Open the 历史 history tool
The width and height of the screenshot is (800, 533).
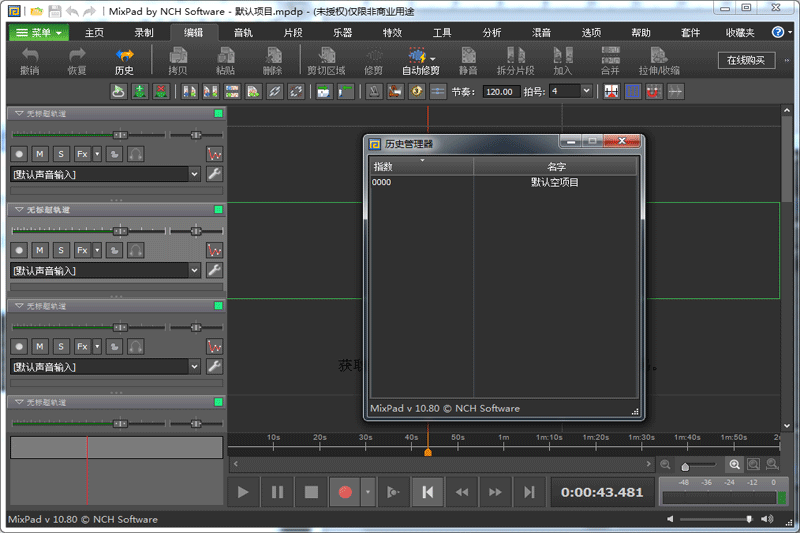pyautogui.click(x=124, y=61)
